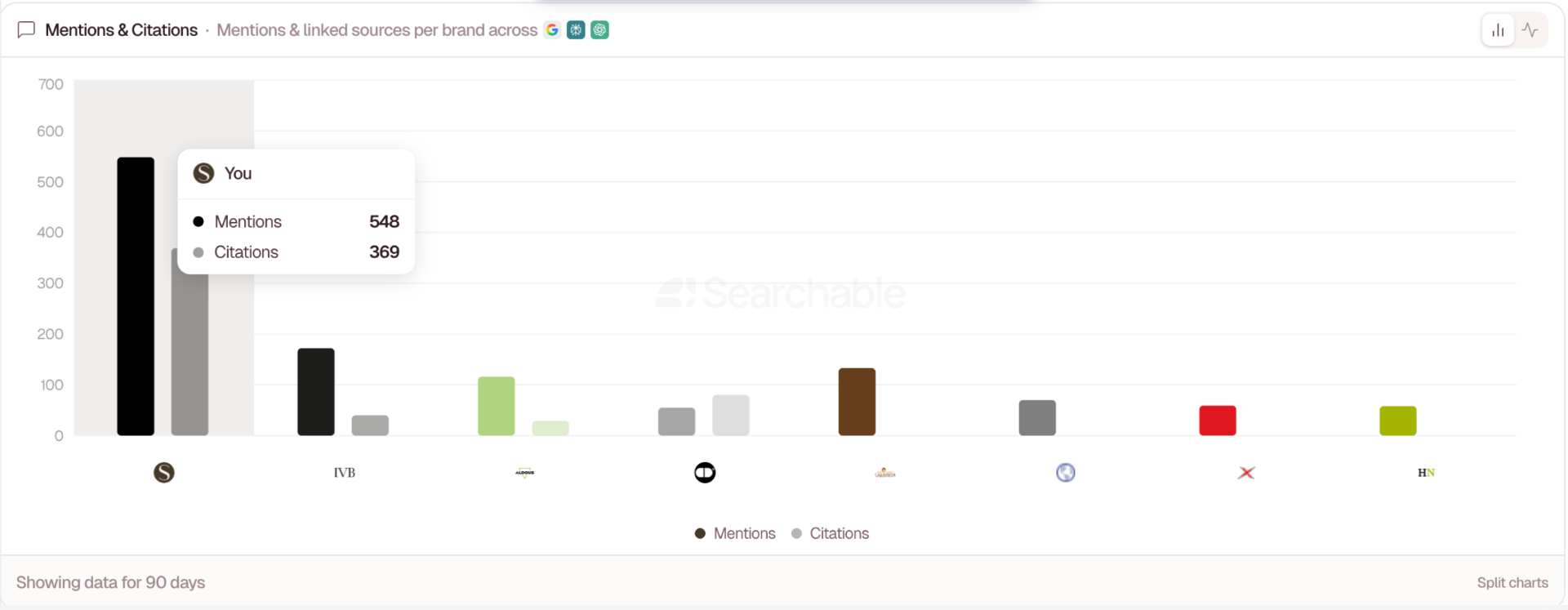Click the 500 y-axis label

[x=50, y=182]
